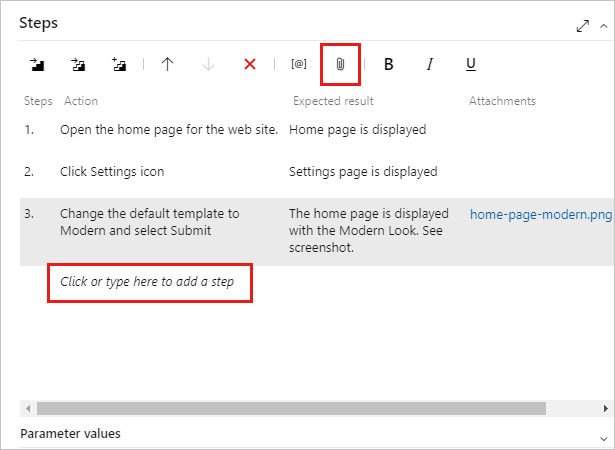Image resolution: width=615 pixels, height=450 pixels.
Task: Toggle italic formatting
Action: pos(430,65)
